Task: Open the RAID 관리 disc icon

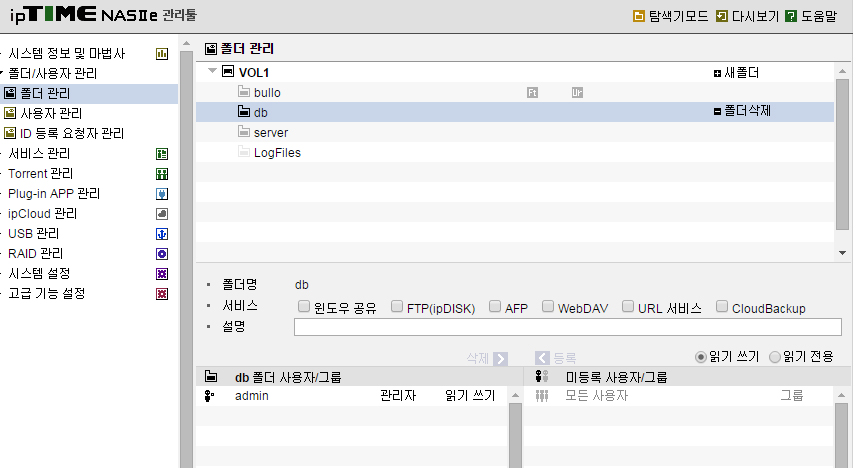Action: 162,254
